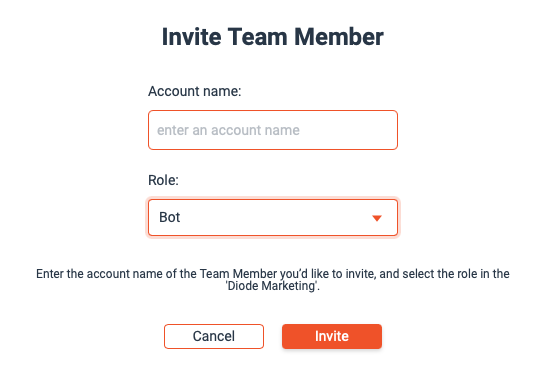Click the empty area of the account field
The height and width of the screenshot is (369, 546).
click(348, 130)
